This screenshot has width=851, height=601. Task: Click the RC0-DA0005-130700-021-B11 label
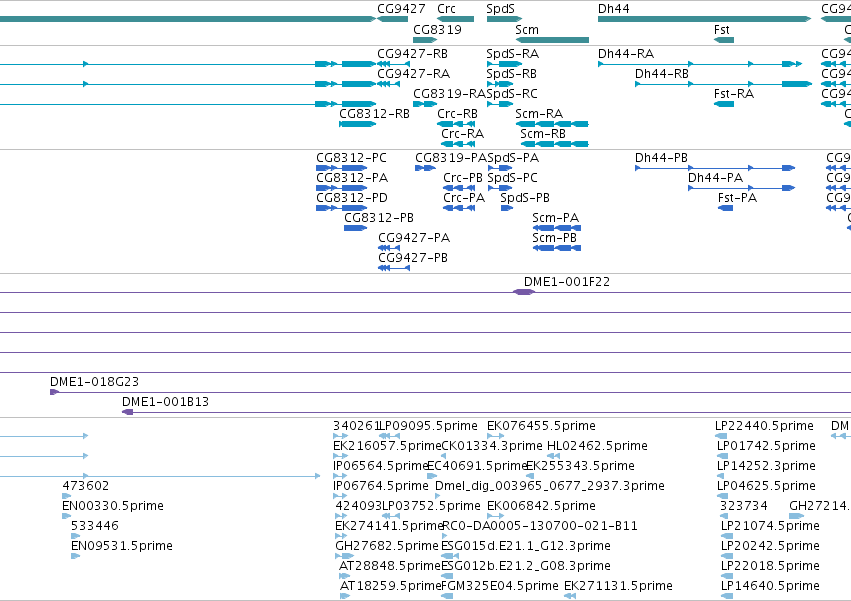(540, 527)
